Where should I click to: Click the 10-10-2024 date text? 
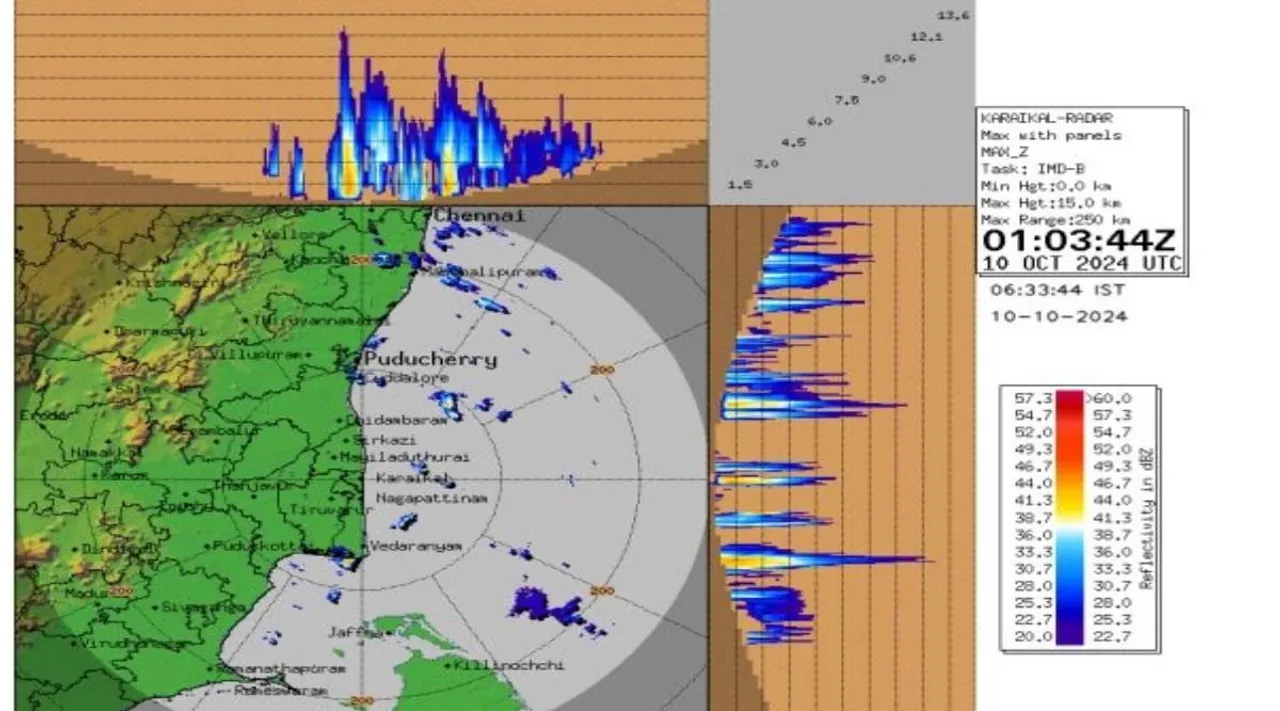(1058, 316)
